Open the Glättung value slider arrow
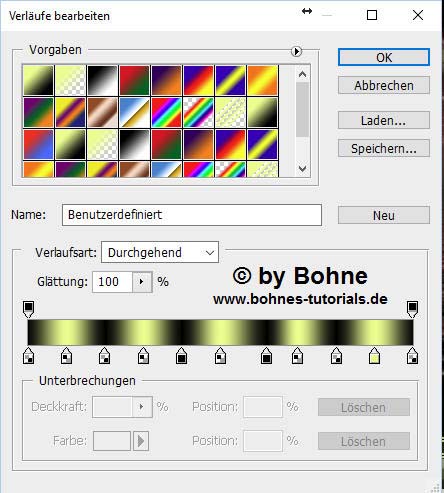 click(x=142, y=282)
